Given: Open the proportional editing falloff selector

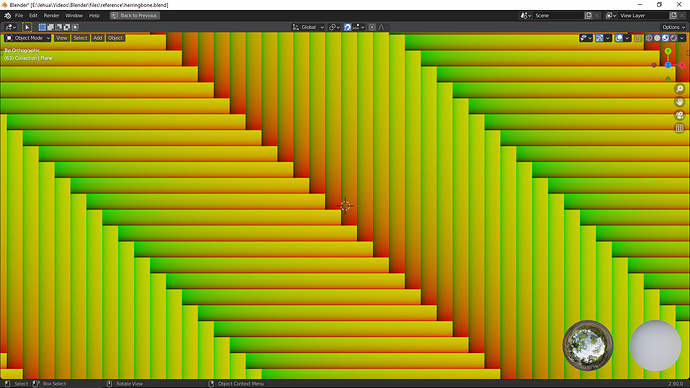Looking at the screenshot, I should [383, 27].
